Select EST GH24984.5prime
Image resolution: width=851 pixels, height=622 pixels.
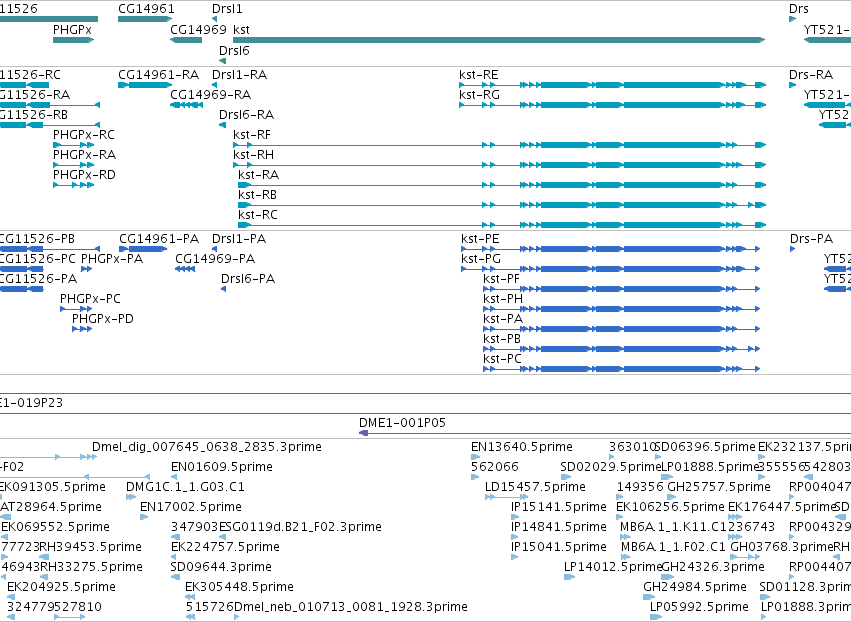tap(649, 597)
